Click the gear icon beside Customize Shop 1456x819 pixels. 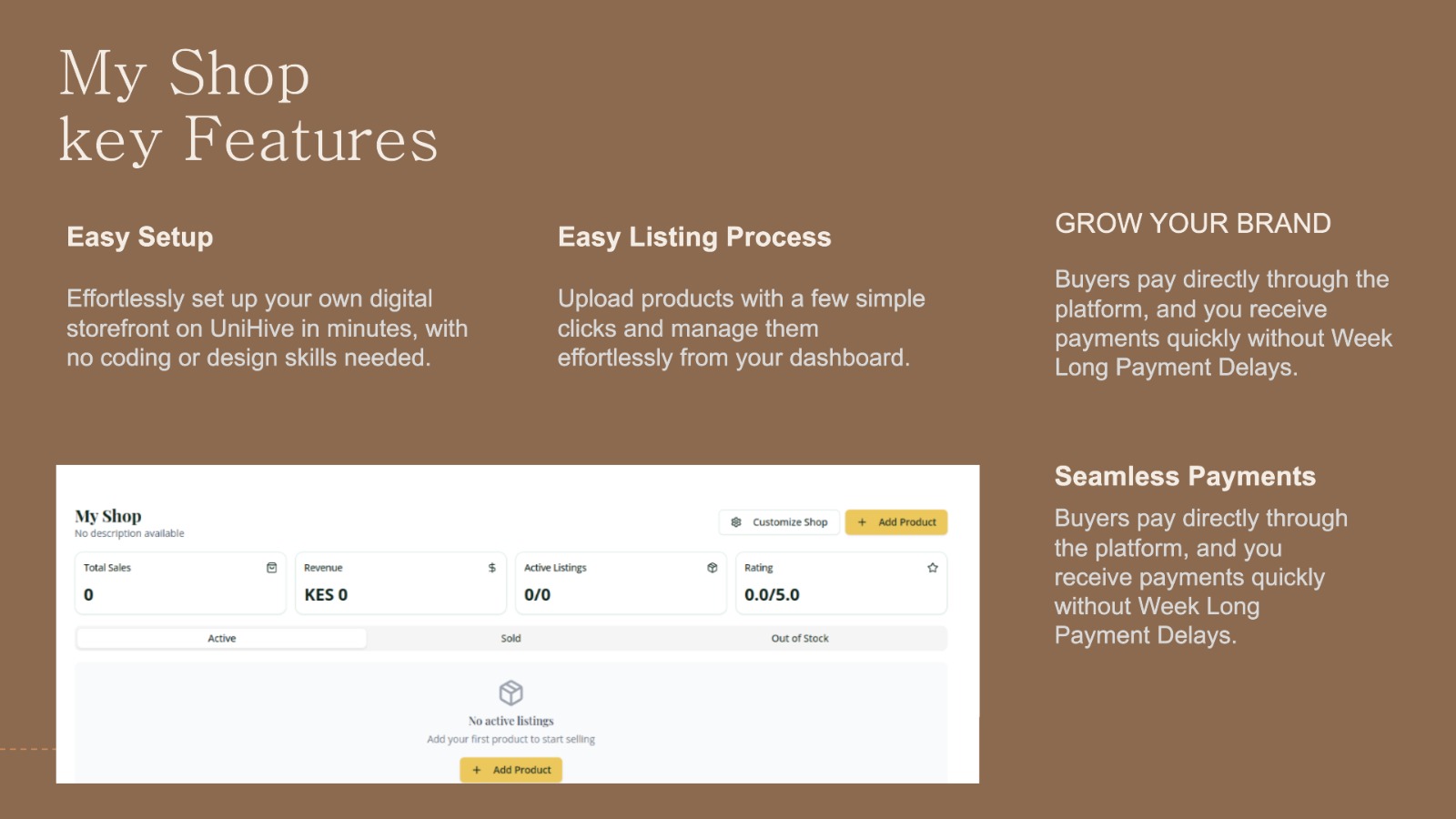coord(736,522)
